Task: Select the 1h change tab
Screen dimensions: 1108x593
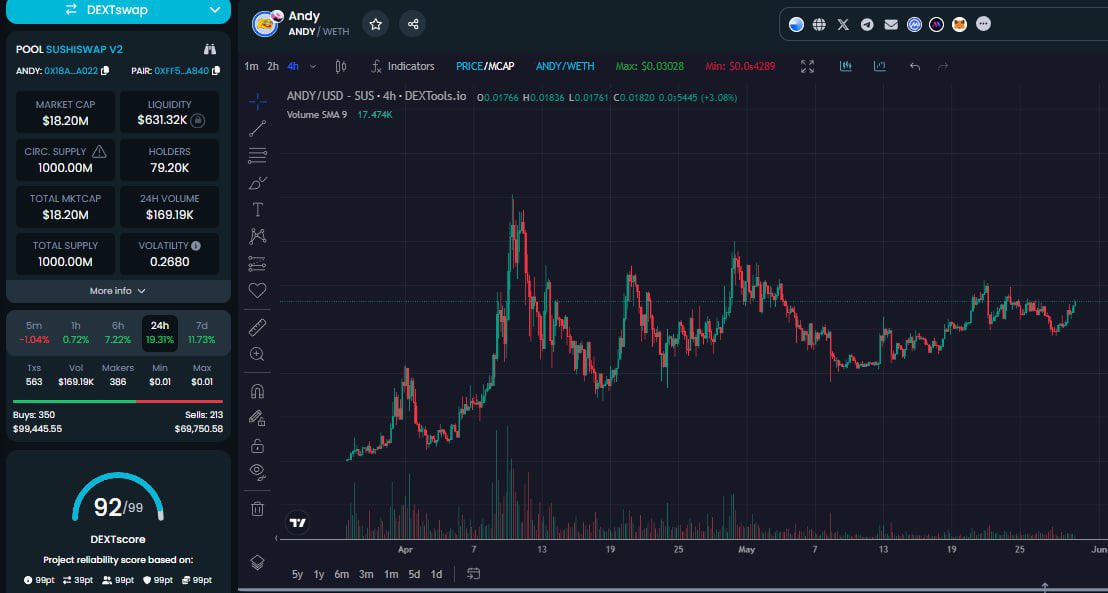Action: [76, 333]
